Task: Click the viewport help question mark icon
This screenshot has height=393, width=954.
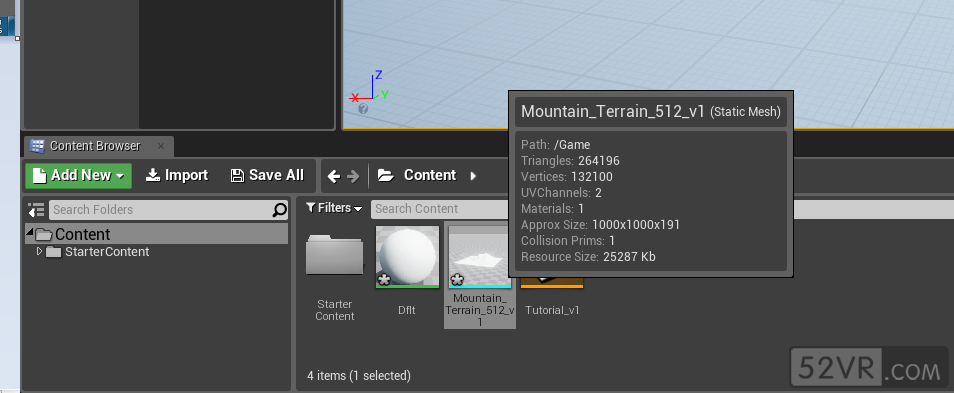Action: (363, 109)
